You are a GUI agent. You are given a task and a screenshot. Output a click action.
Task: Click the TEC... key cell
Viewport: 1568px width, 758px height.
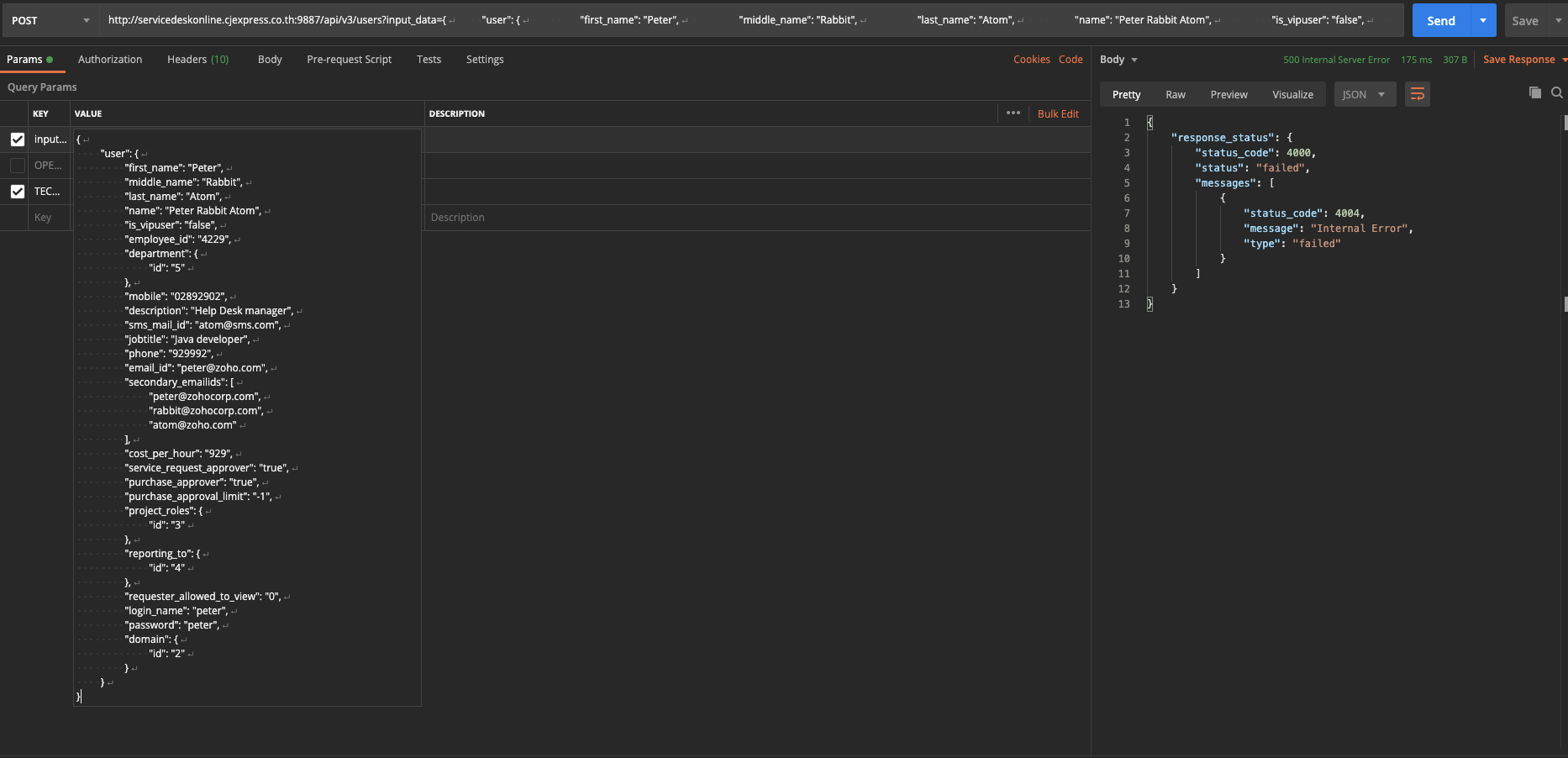tap(50, 192)
